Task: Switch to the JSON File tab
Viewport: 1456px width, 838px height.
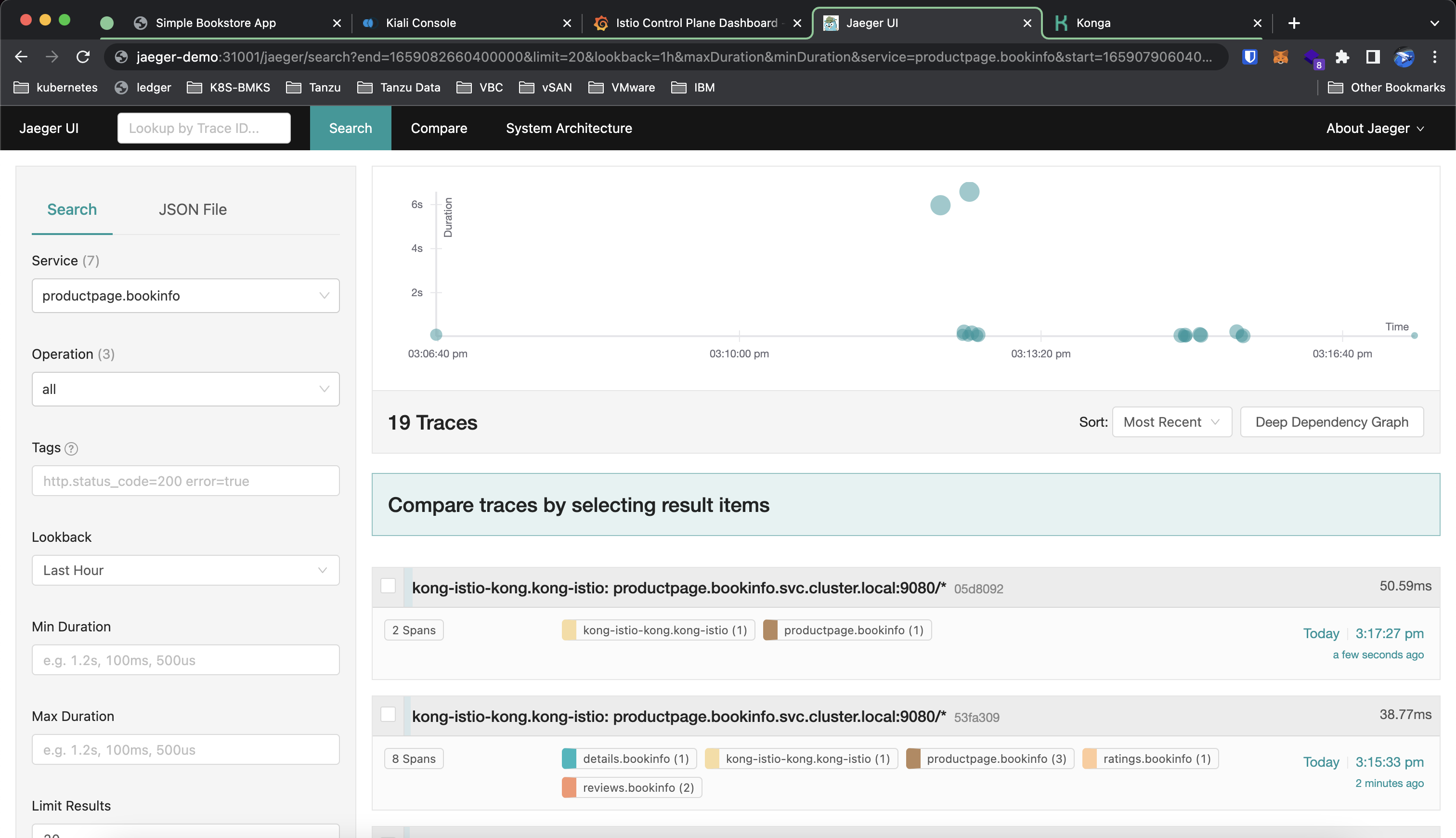Action: pos(193,209)
